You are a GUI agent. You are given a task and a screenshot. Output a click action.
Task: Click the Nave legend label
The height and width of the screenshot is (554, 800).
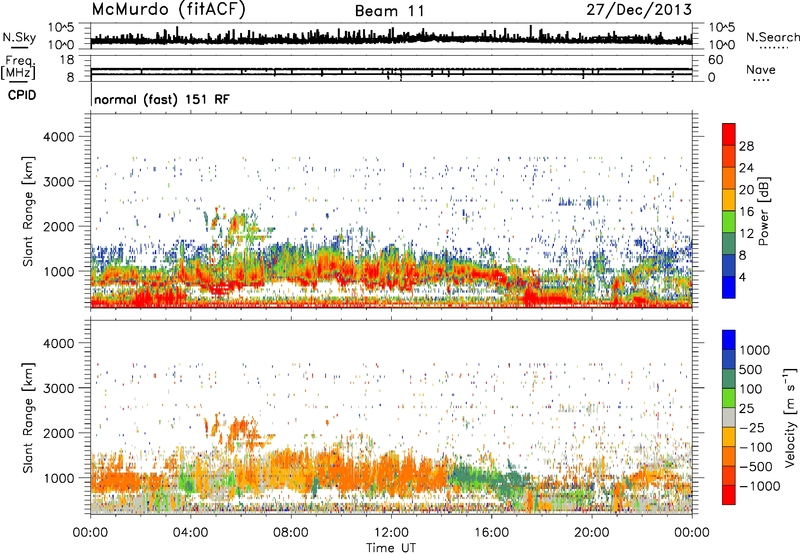[761, 70]
